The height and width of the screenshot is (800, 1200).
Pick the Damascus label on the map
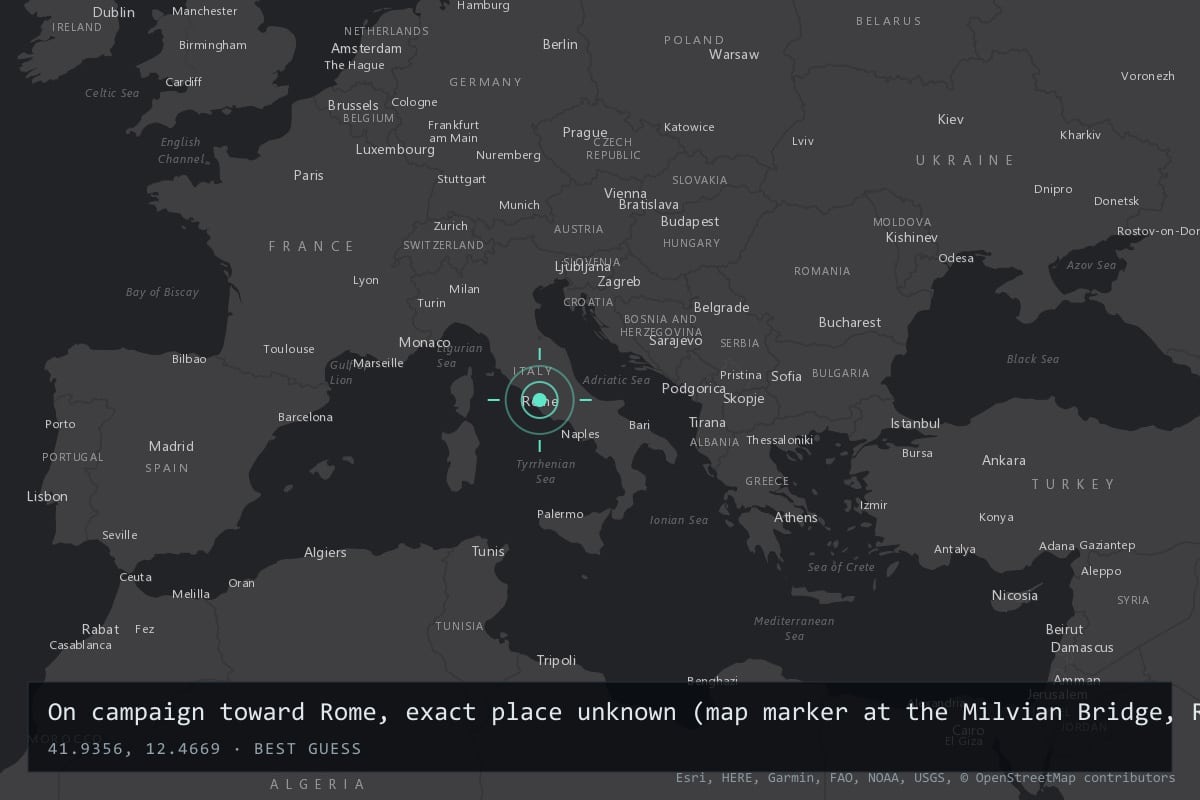(1082, 647)
